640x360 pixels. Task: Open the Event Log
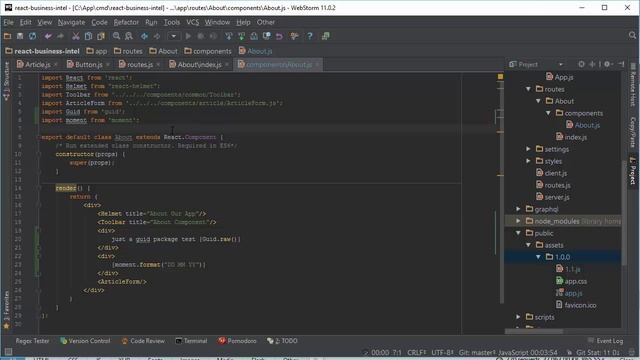(606, 341)
